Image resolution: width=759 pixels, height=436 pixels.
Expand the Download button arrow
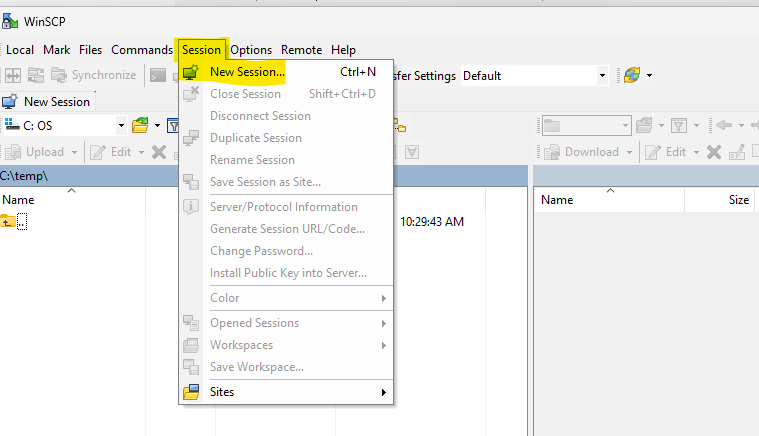[x=629, y=152]
